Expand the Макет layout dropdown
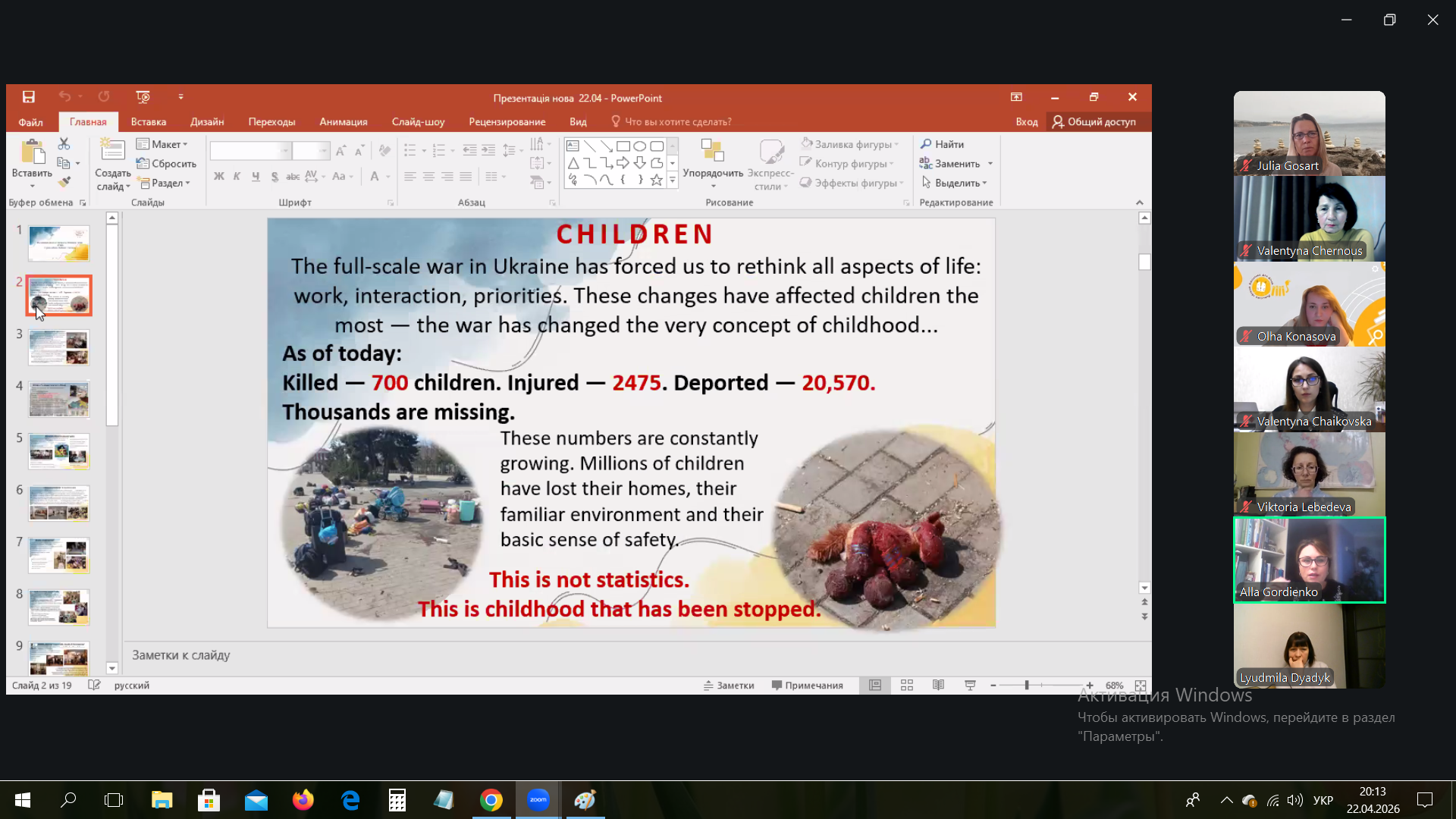 (162, 144)
